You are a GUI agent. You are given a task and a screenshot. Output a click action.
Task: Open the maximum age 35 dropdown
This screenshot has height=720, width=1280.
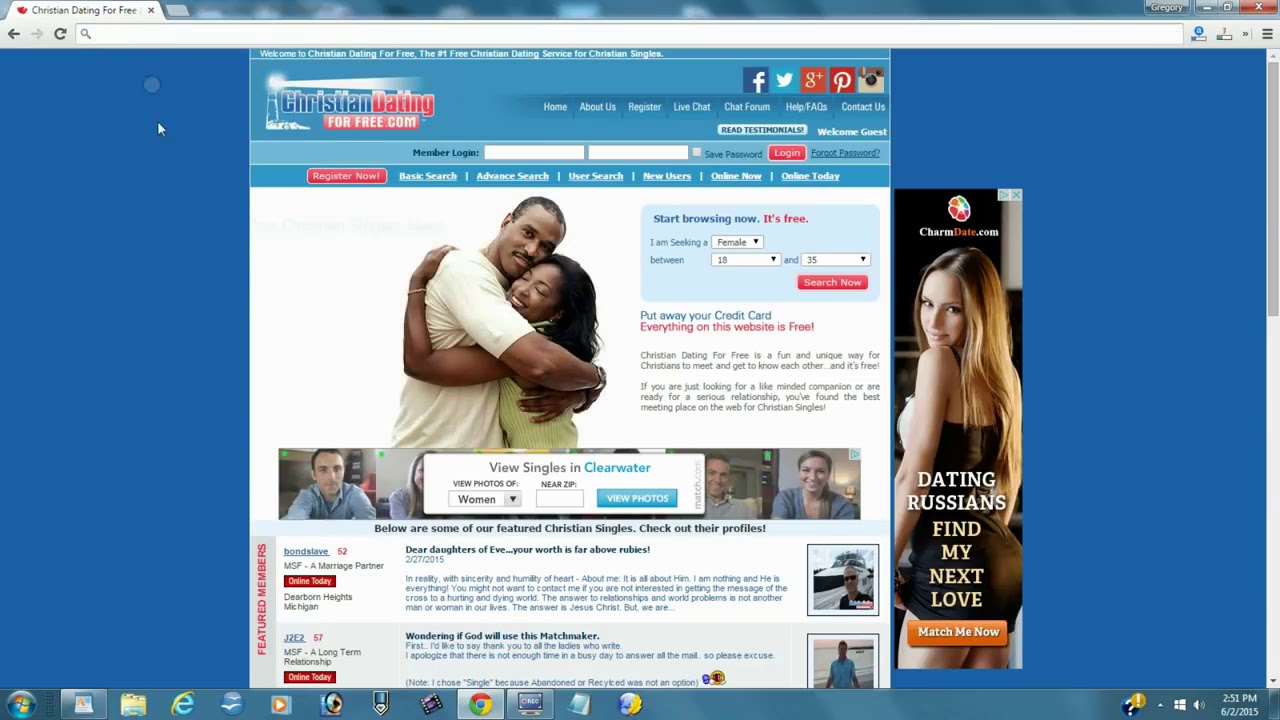835,260
